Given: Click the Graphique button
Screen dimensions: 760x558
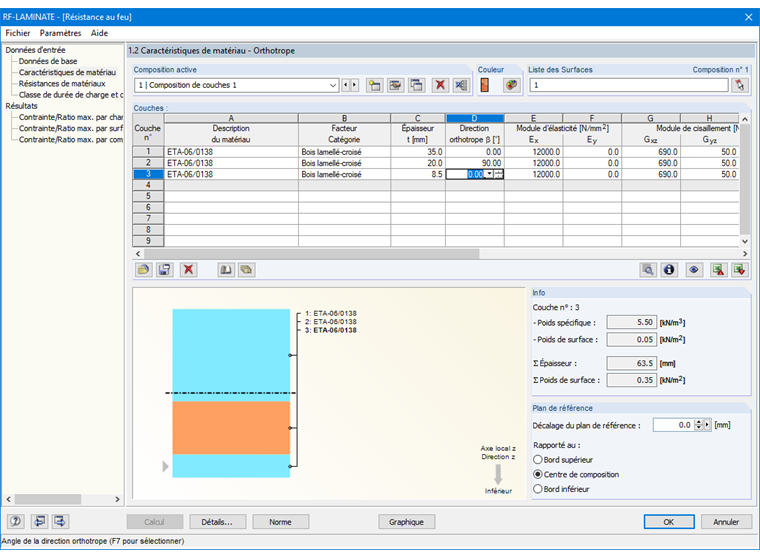Looking at the screenshot, I should click(406, 522).
